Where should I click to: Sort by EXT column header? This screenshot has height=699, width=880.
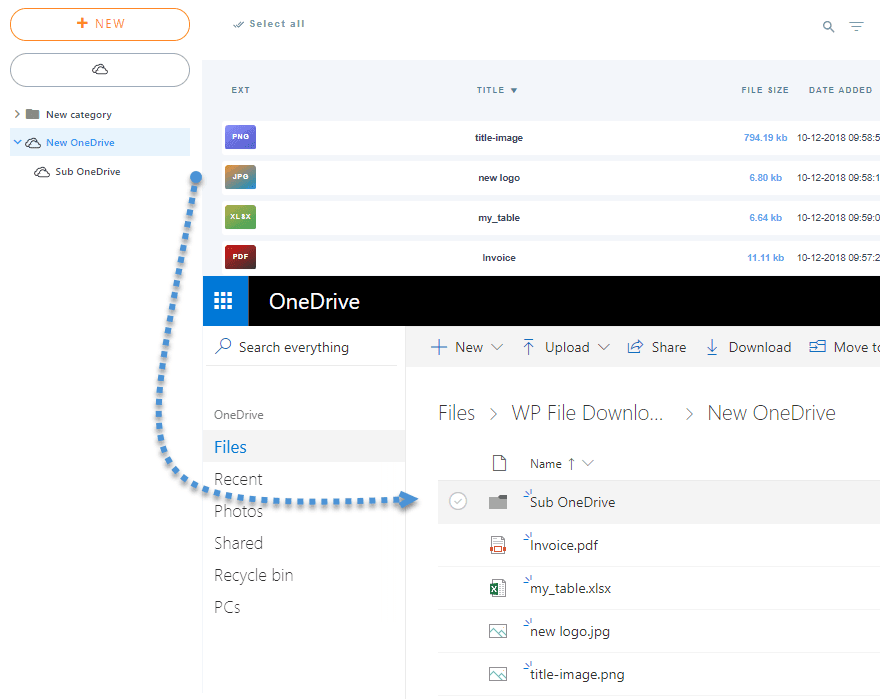point(241,90)
